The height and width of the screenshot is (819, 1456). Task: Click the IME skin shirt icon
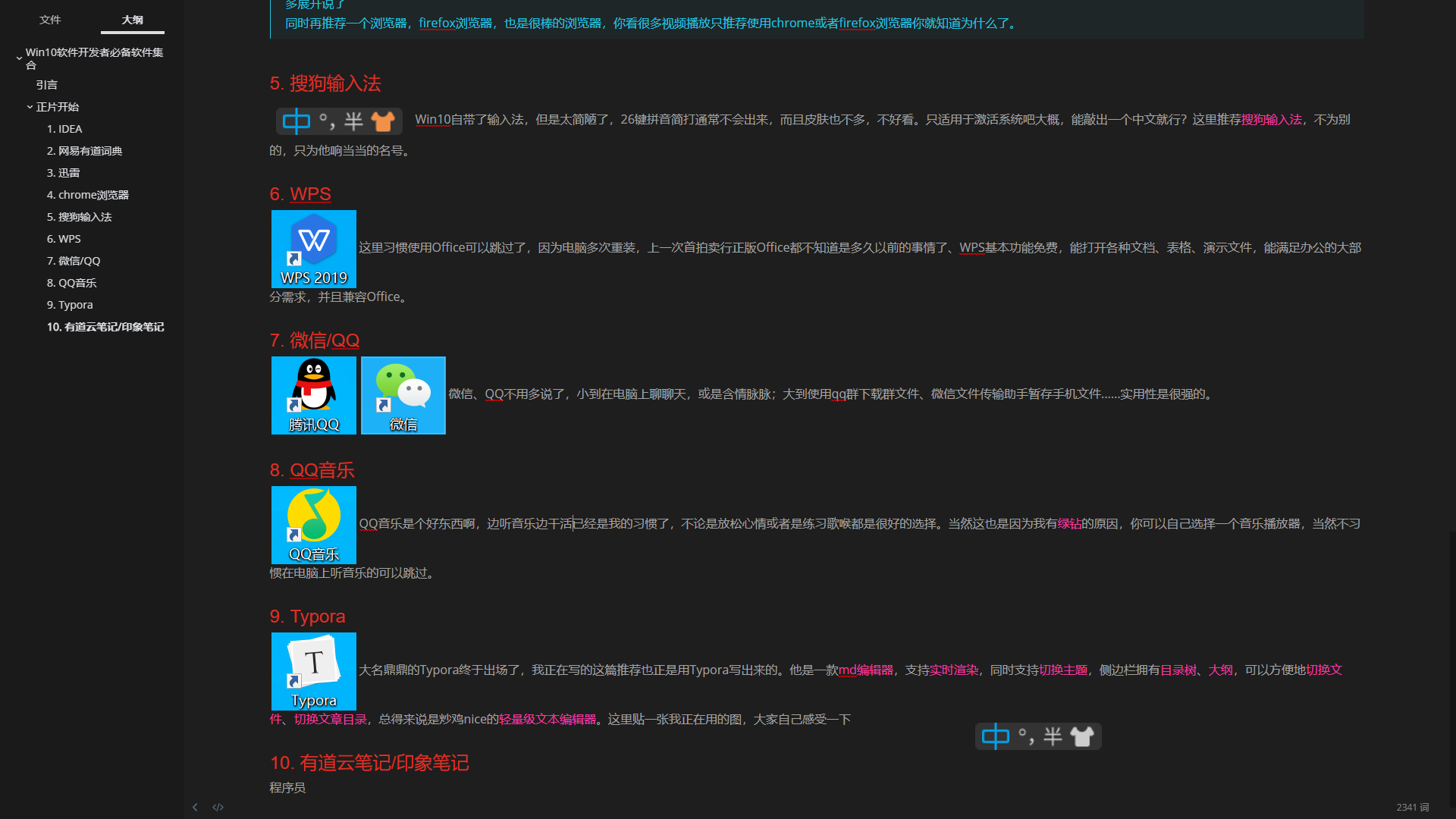point(1082,736)
